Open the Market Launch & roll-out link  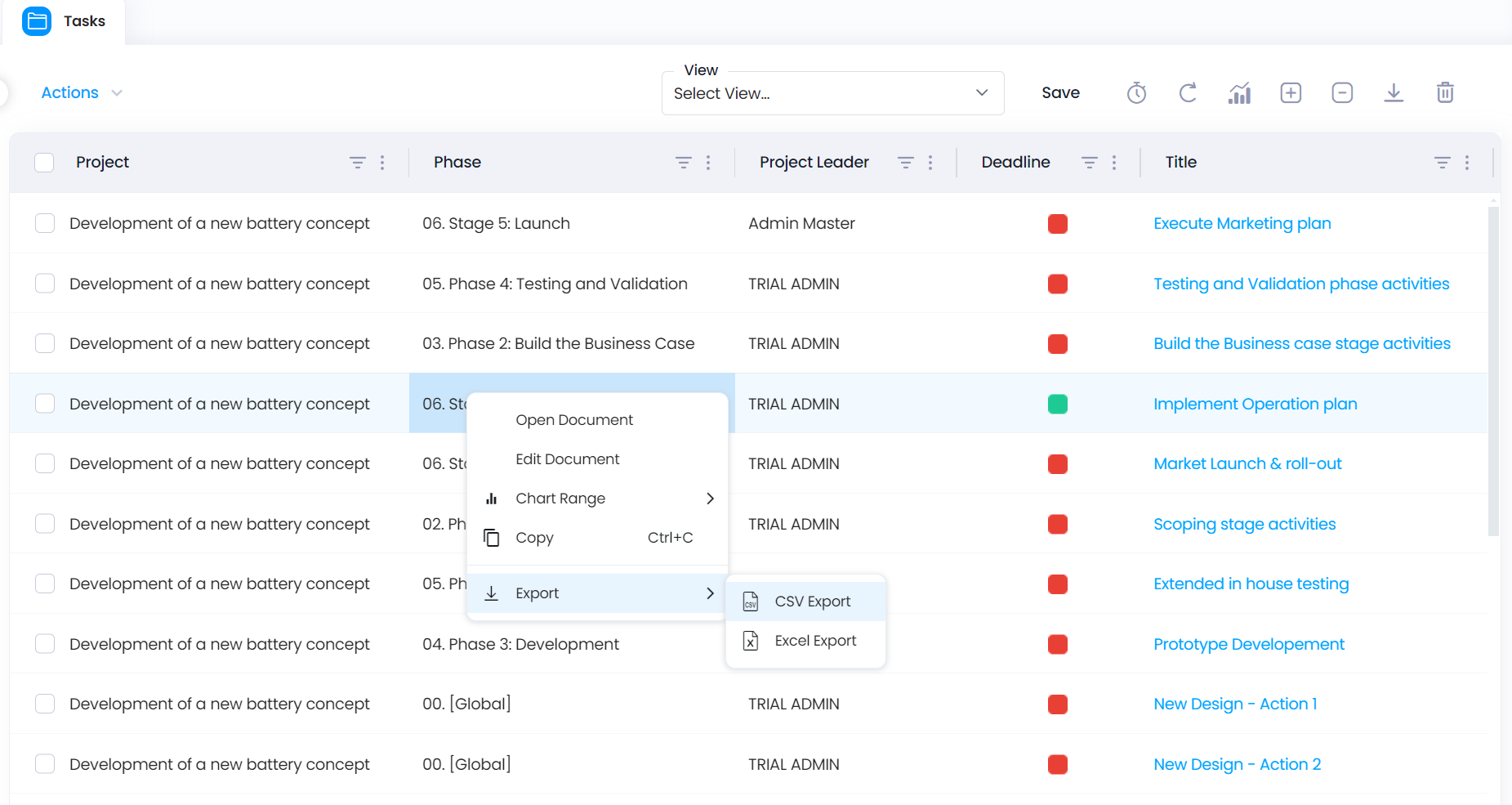(1247, 463)
